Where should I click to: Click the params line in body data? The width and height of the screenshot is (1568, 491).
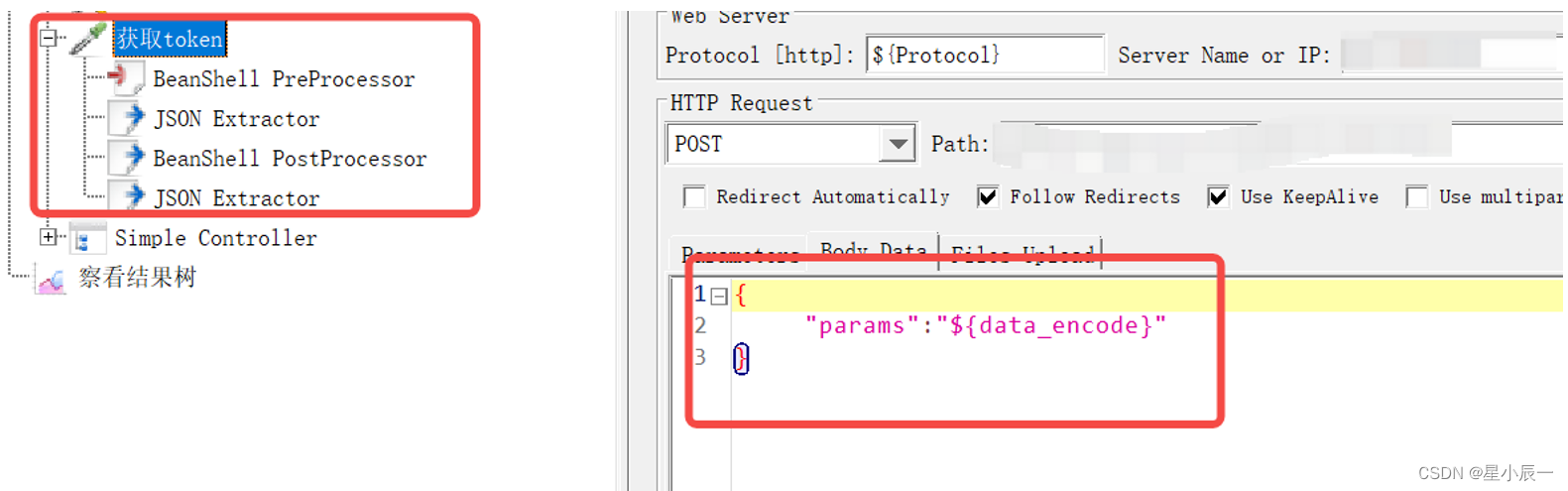(986, 325)
